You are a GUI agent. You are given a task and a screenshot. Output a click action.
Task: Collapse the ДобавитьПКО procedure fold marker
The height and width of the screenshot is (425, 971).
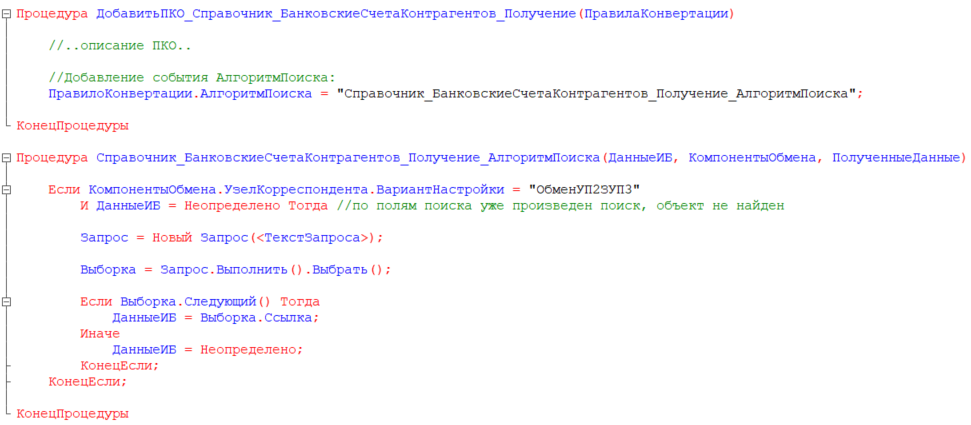pos(7,14)
